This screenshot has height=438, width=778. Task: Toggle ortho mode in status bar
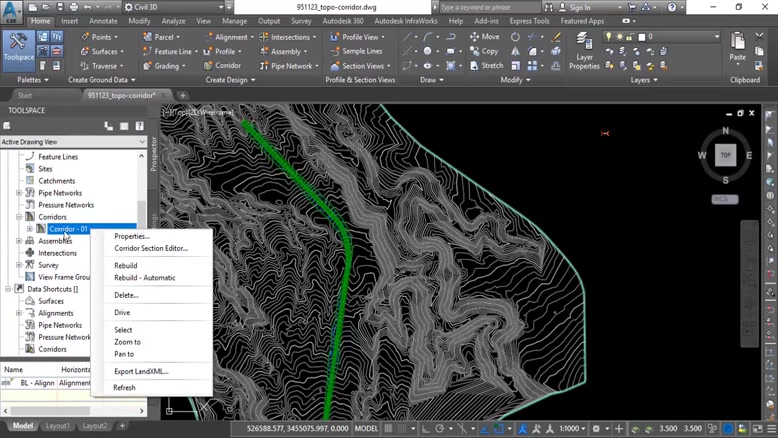click(426, 429)
